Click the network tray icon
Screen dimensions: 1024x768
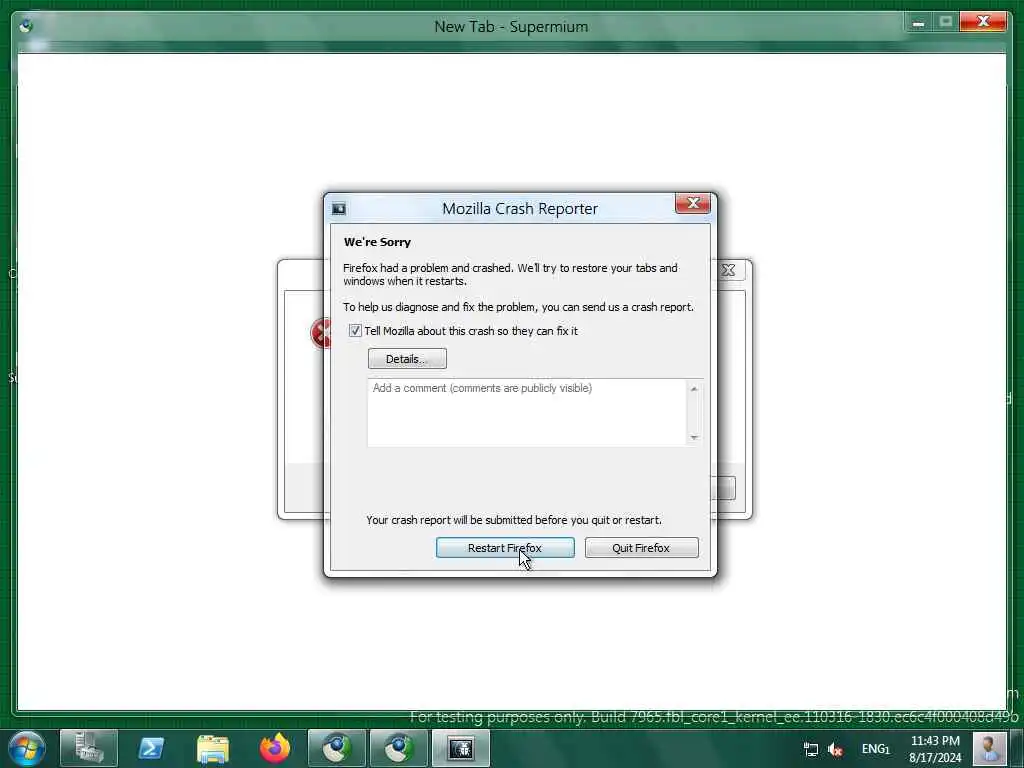(x=810, y=749)
